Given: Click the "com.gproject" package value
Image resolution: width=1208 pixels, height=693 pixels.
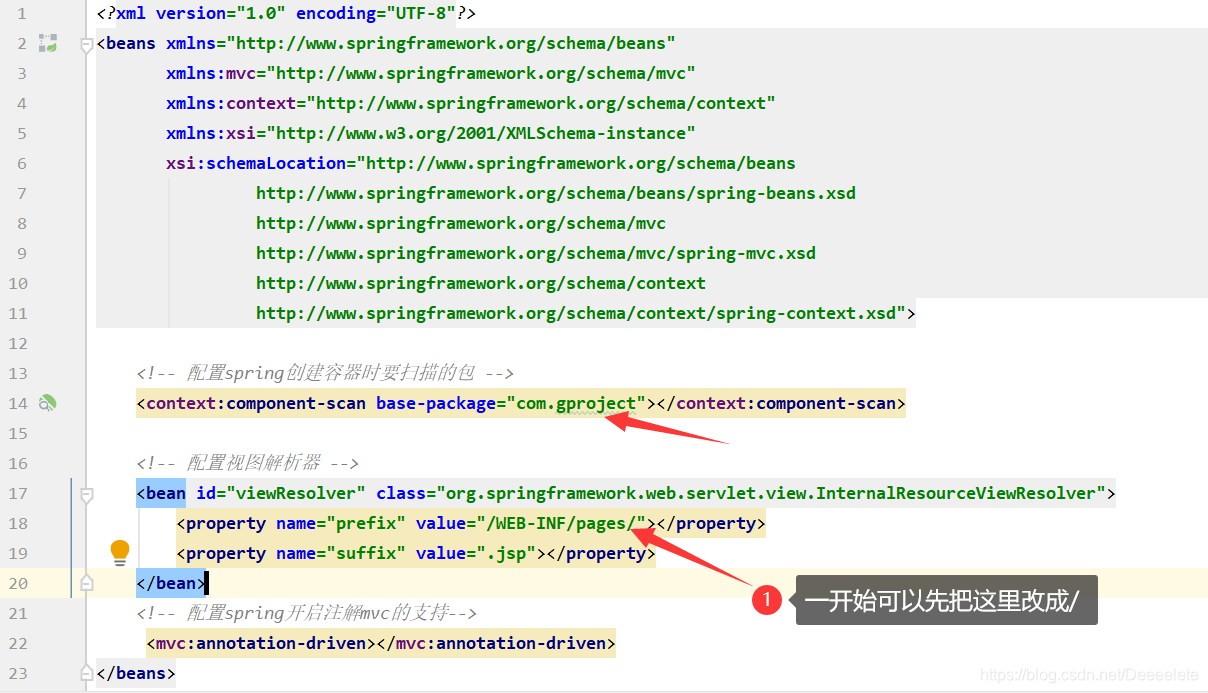Looking at the screenshot, I should point(576,403).
